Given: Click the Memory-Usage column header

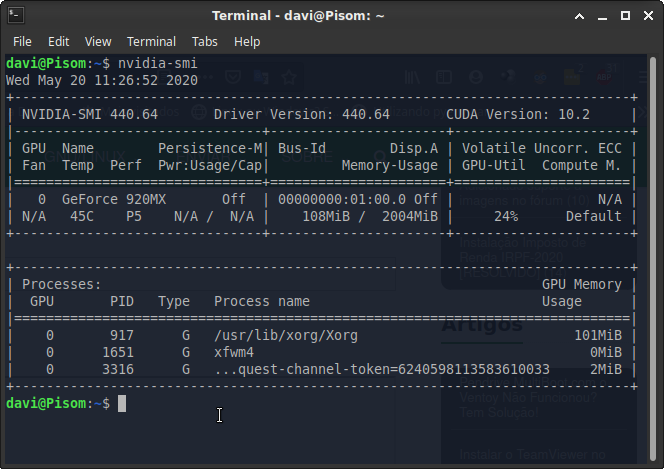Looking at the screenshot, I should (x=390, y=166).
